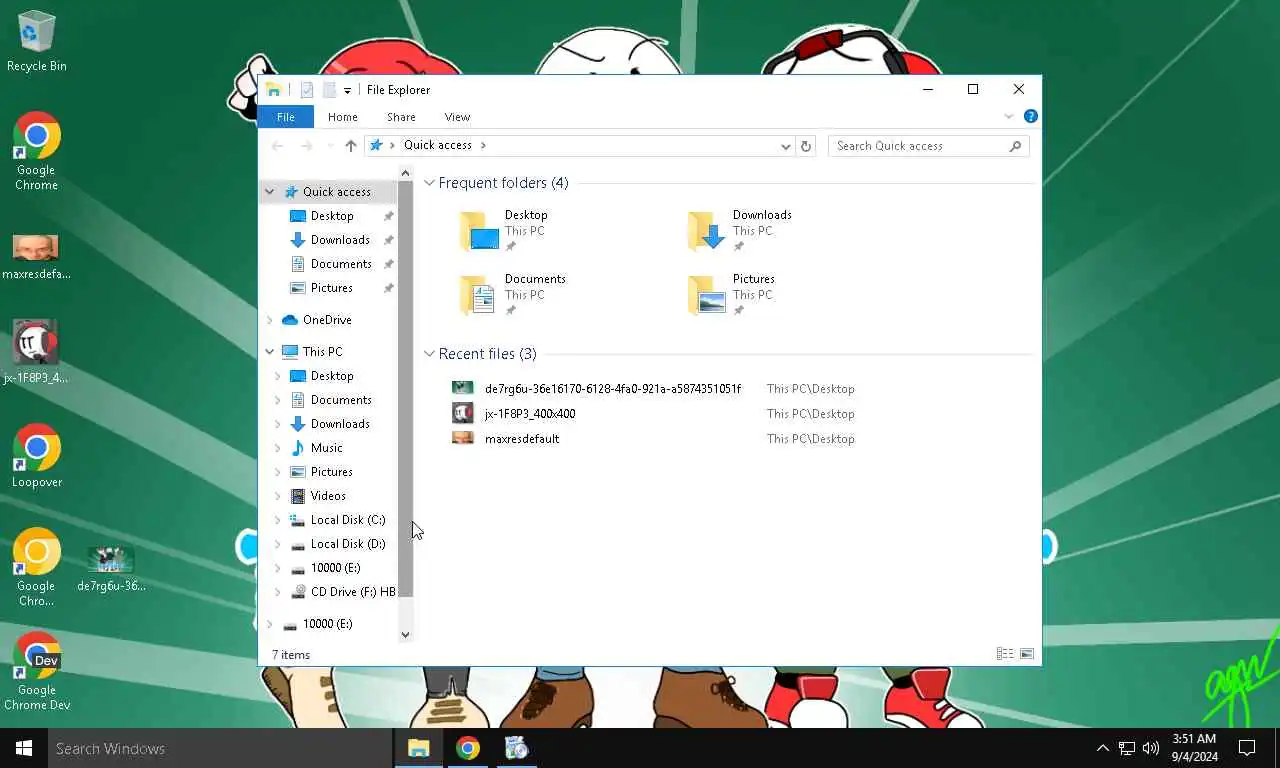Select de7rg6u-36... image on desktop
Viewport: 1280px width, 768px height.
click(111, 568)
